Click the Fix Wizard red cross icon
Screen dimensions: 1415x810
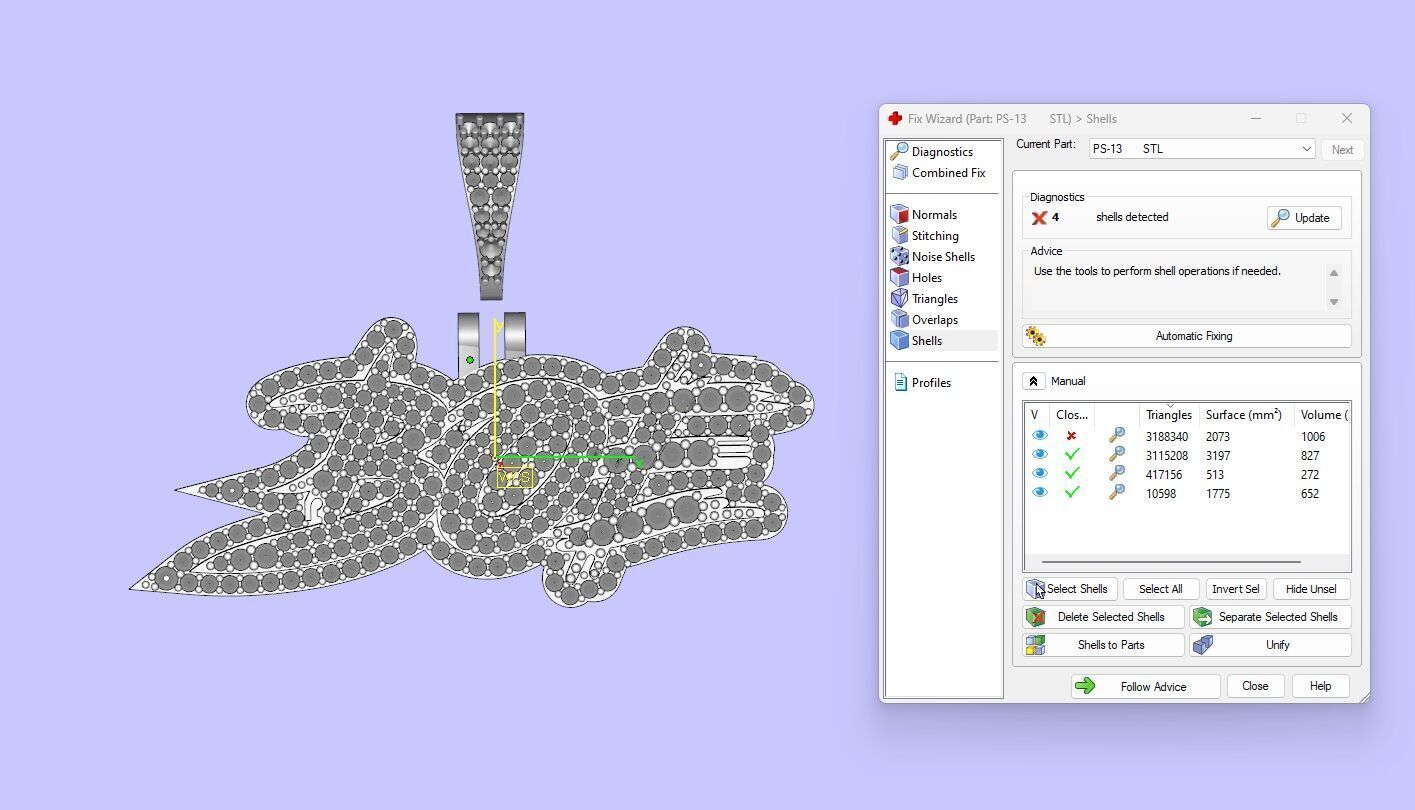pos(895,118)
